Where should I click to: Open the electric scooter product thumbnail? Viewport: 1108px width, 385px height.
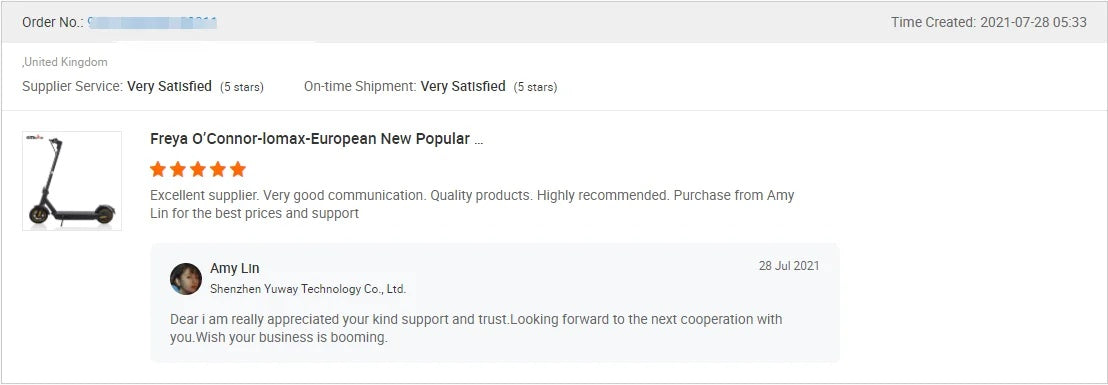tap(71, 181)
